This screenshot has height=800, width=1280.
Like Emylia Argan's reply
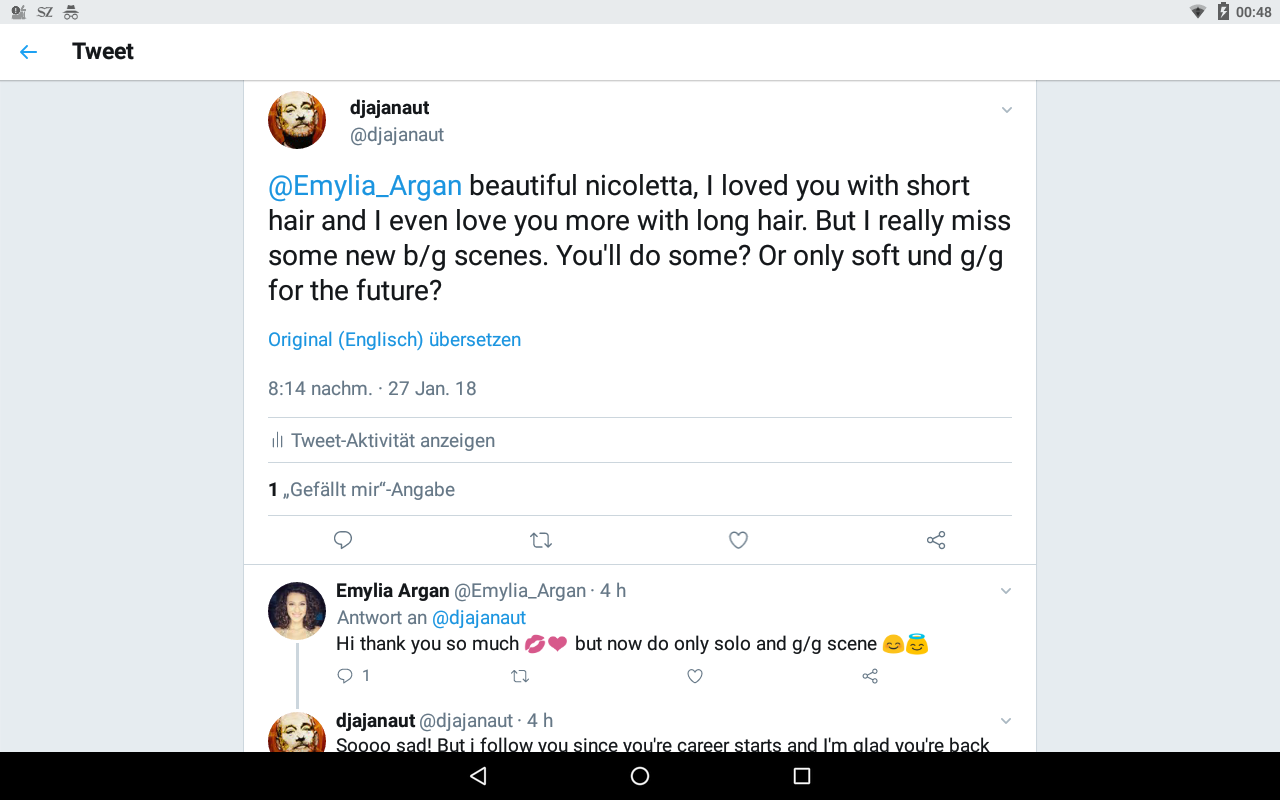695,676
